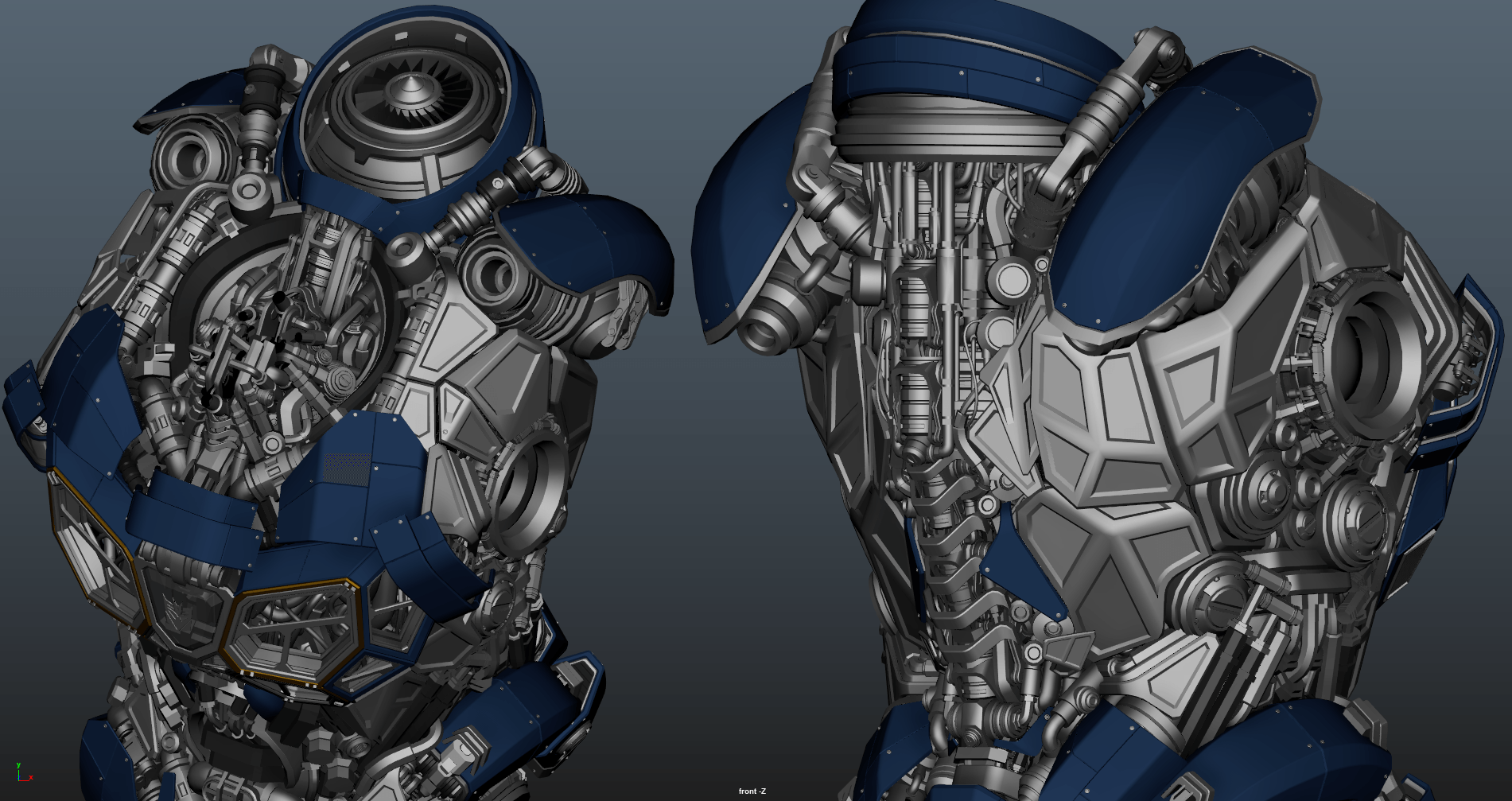The width and height of the screenshot is (1512, 801).
Task: Click the 'front -Z' camera label
Action: click(x=752, y=791)
